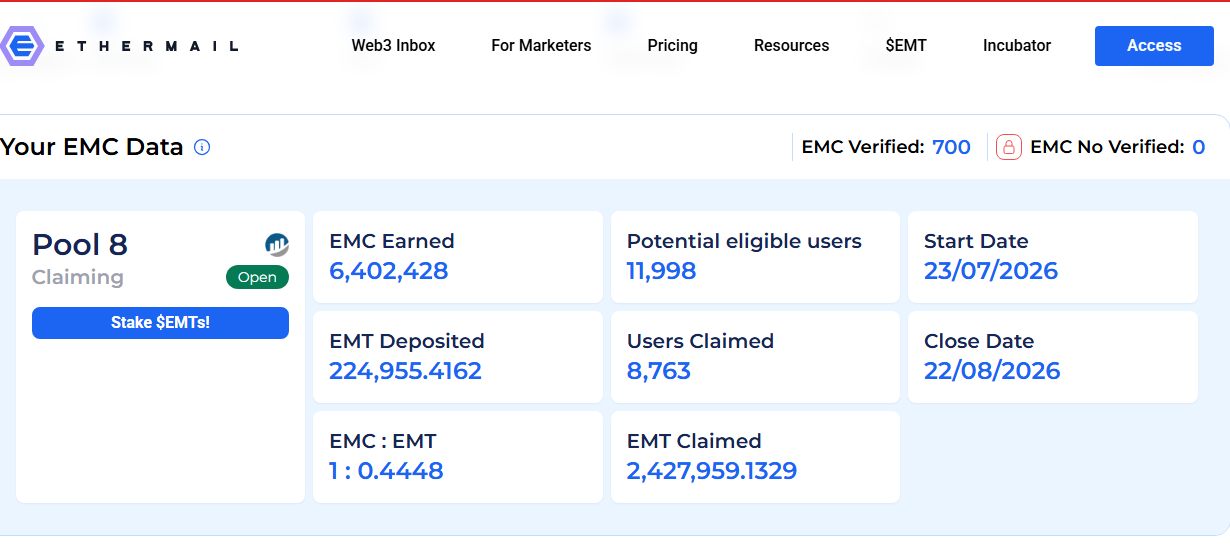This screenshot has width=1230, height=557.
Task: Select the Close Date value 22/08/2026
Action: coord(992,371)
